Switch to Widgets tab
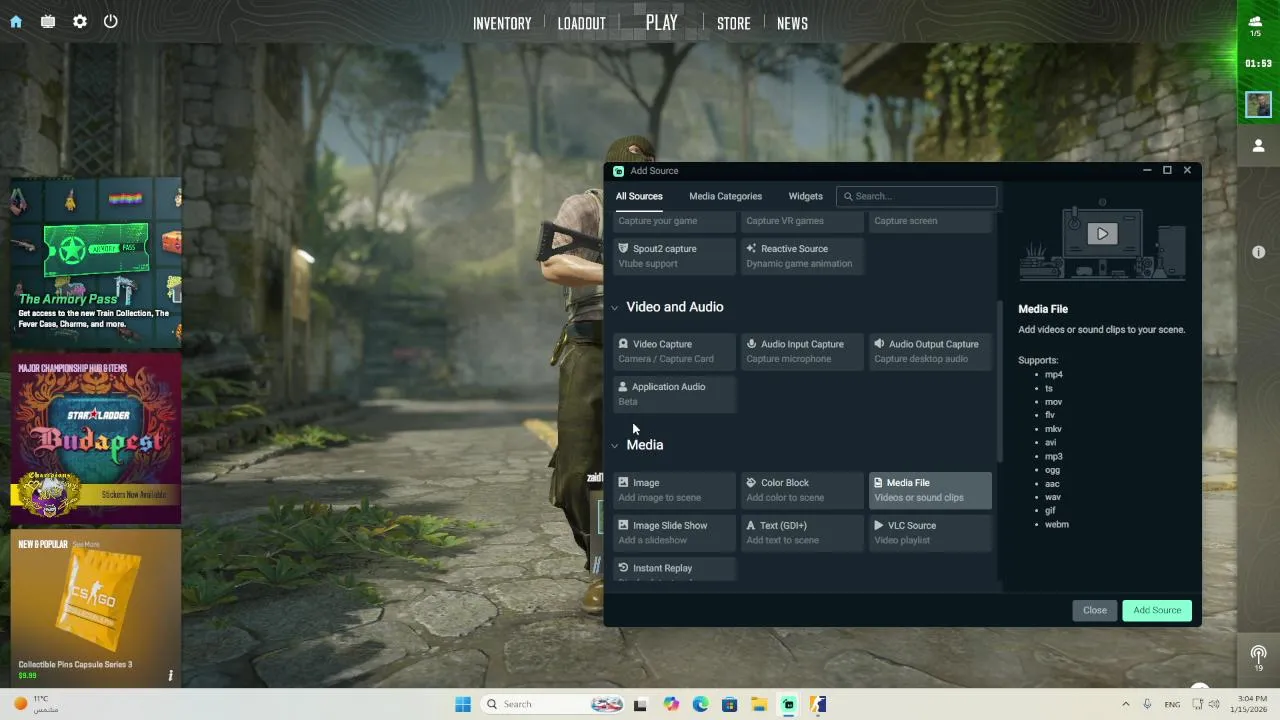Image resolution: width=1280 pixels, height=720 pixels. (805, 196)
